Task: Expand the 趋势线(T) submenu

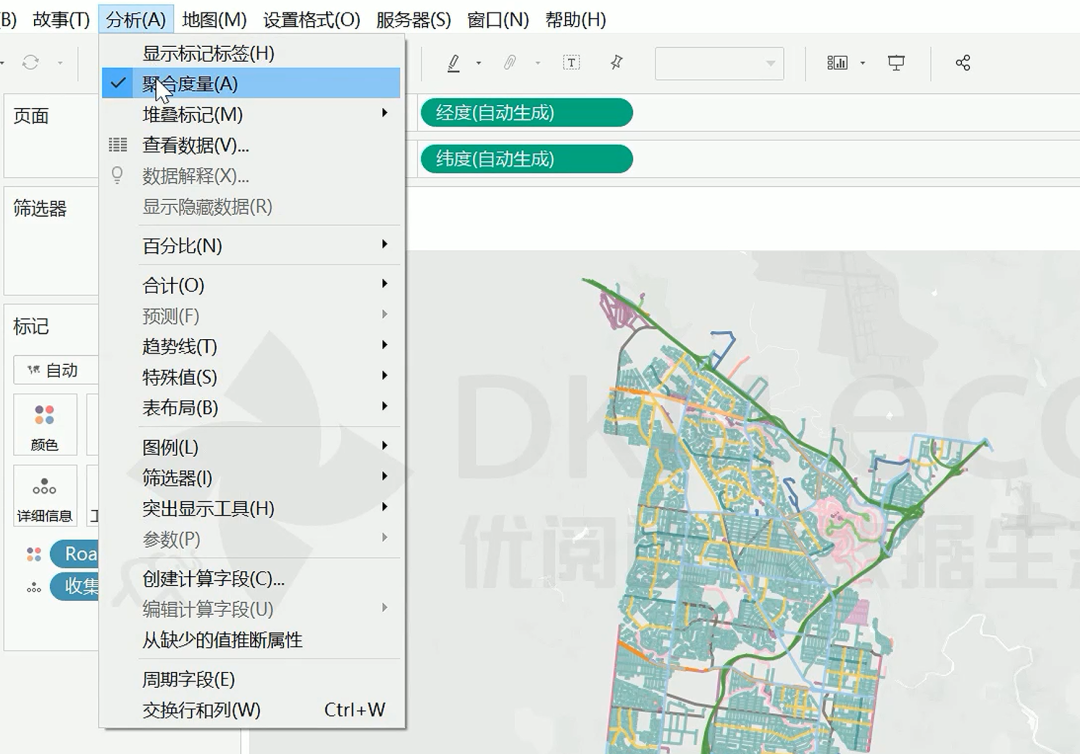Action: click(x=180, y=347)
